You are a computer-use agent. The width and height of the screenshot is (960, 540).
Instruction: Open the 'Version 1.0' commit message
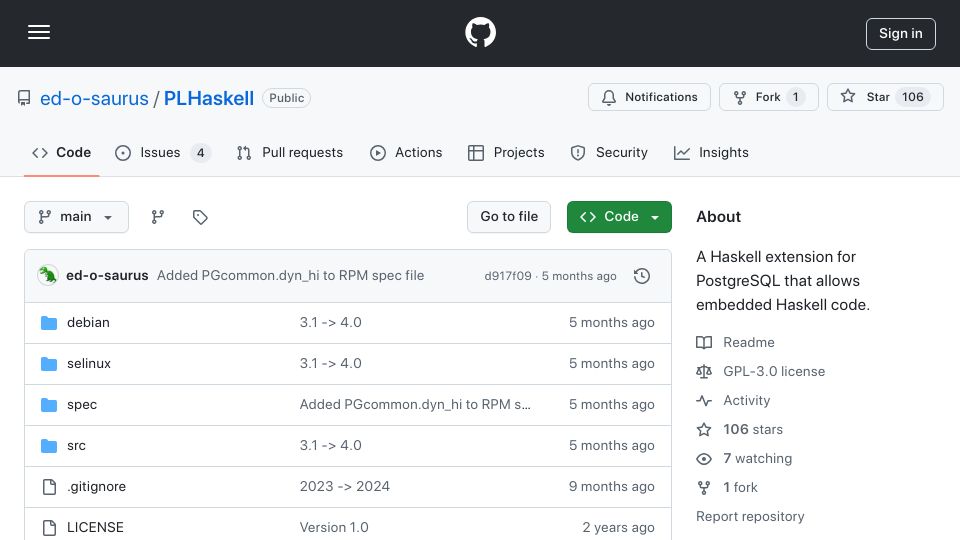334,528
